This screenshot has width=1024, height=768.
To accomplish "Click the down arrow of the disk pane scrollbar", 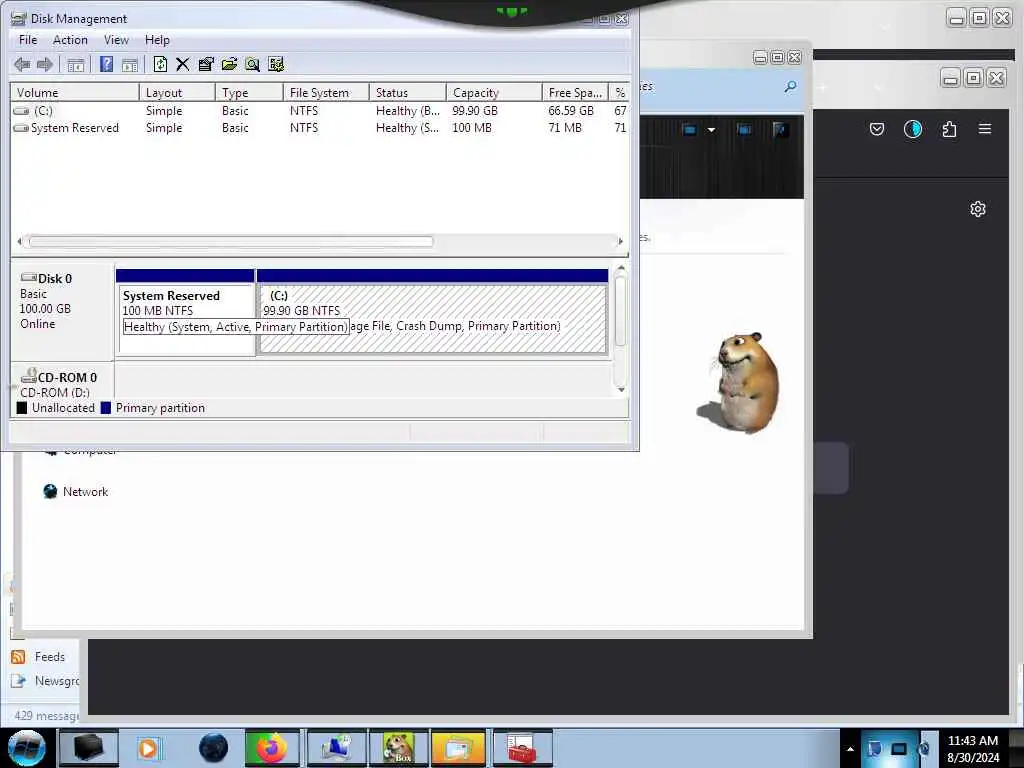I will tap(621, 389).
